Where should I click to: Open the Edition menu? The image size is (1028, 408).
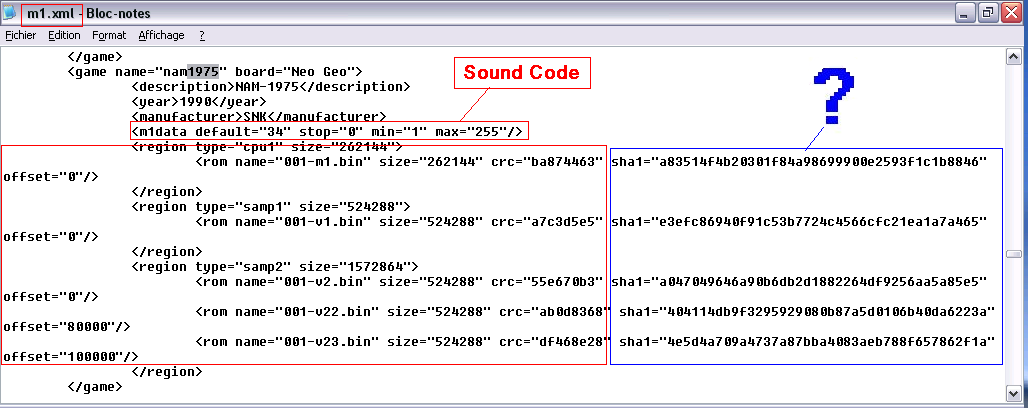[64, 35]
